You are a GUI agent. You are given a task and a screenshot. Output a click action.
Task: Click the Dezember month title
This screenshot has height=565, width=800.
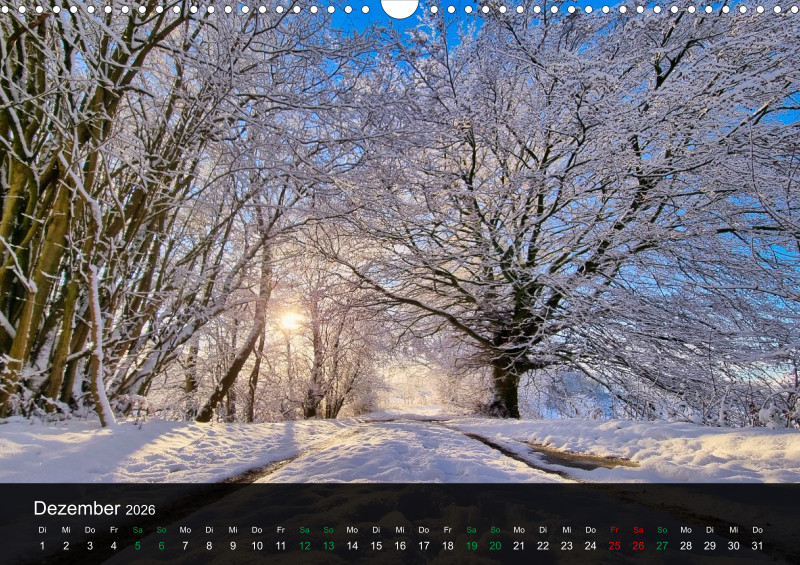coord(76,509)
